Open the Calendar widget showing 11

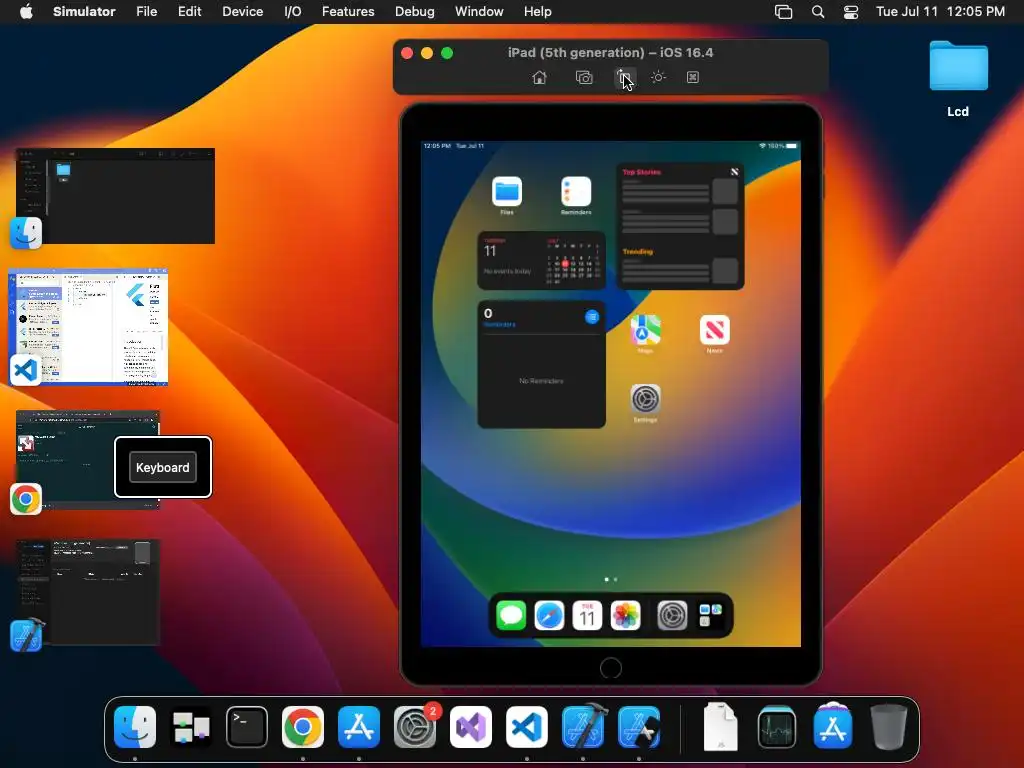[541, 260]
